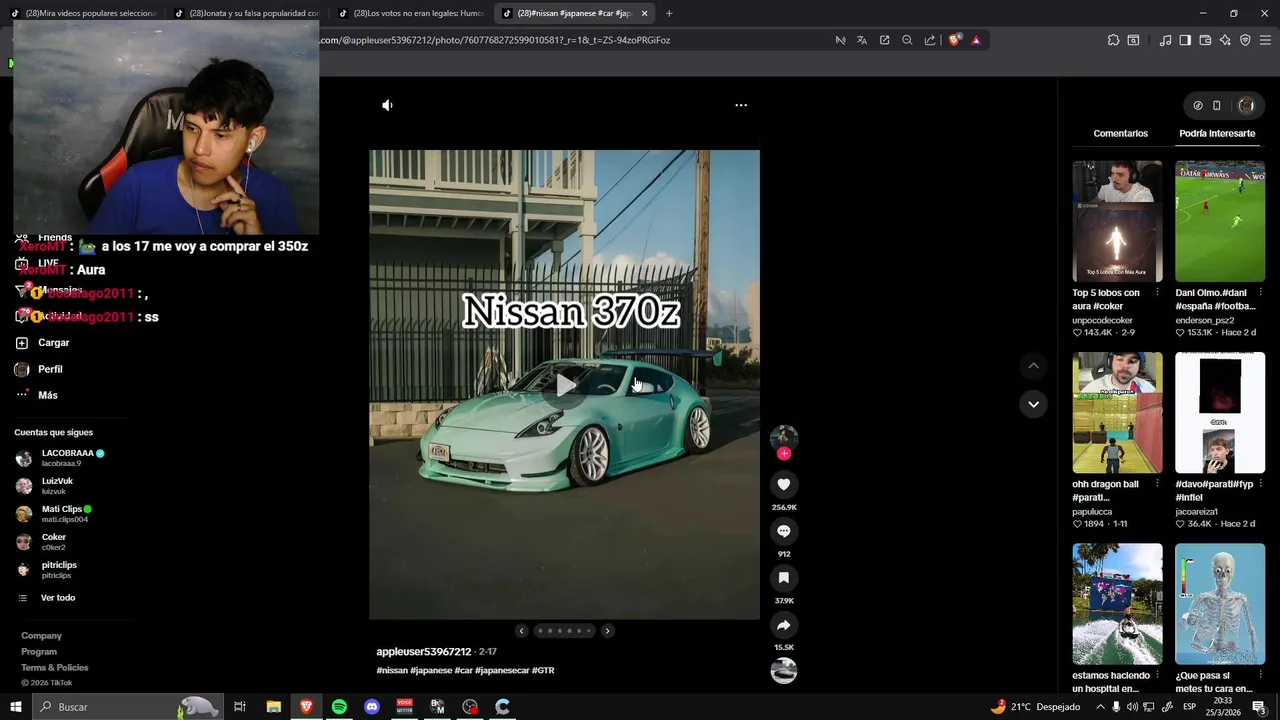
Task: Expand followed accounts with Ver todo
Action: (x=46, y=598)
